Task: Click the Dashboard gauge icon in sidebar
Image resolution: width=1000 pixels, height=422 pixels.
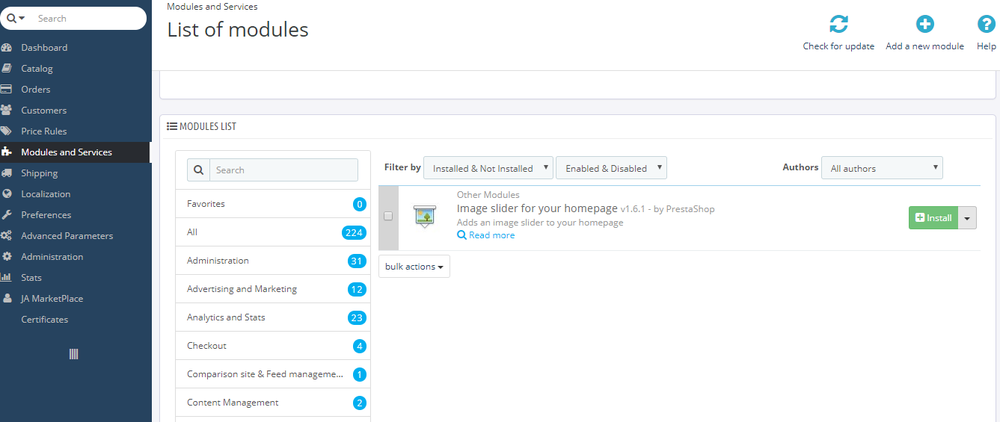Action: (x=6, y=48)
